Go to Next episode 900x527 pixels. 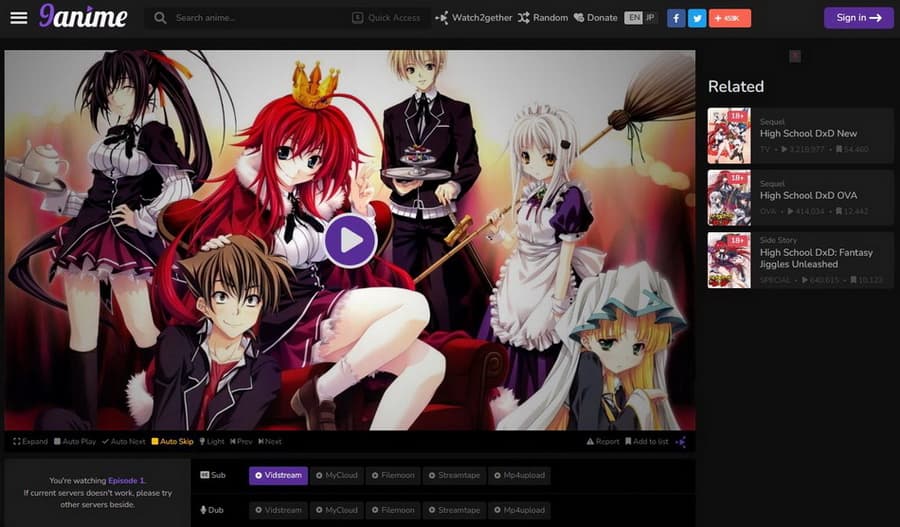tap(270, 441)
